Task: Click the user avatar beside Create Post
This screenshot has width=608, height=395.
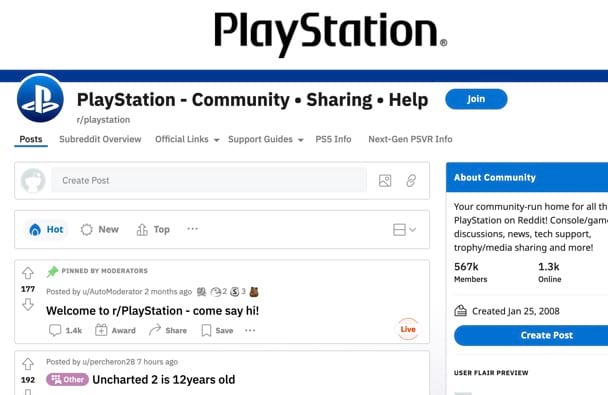Action: pyautogui.click(x=33, y=180)
